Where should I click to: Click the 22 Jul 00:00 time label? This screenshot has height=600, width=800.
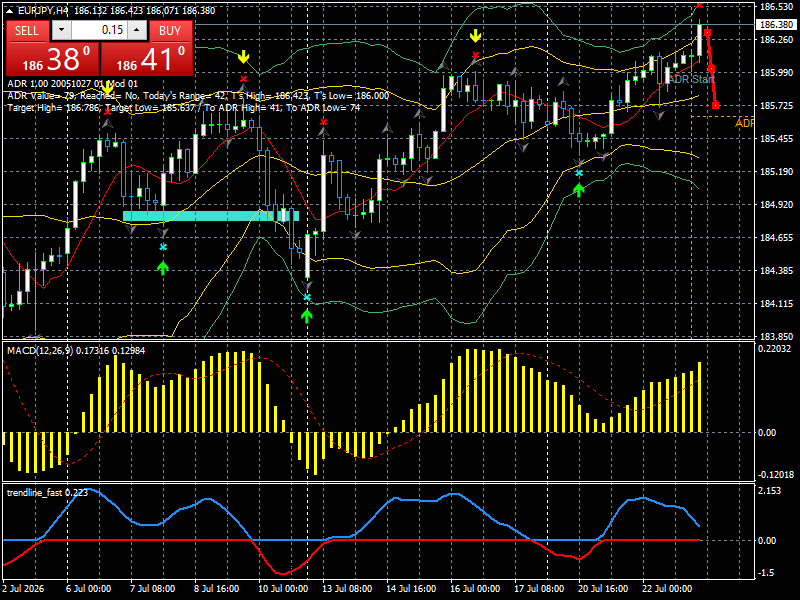click(x=667, y=588)
